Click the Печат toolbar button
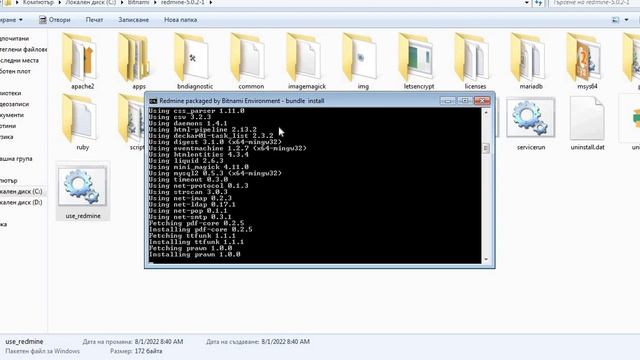Viewport: 640px width, 360px height. [x=94, y=20]
